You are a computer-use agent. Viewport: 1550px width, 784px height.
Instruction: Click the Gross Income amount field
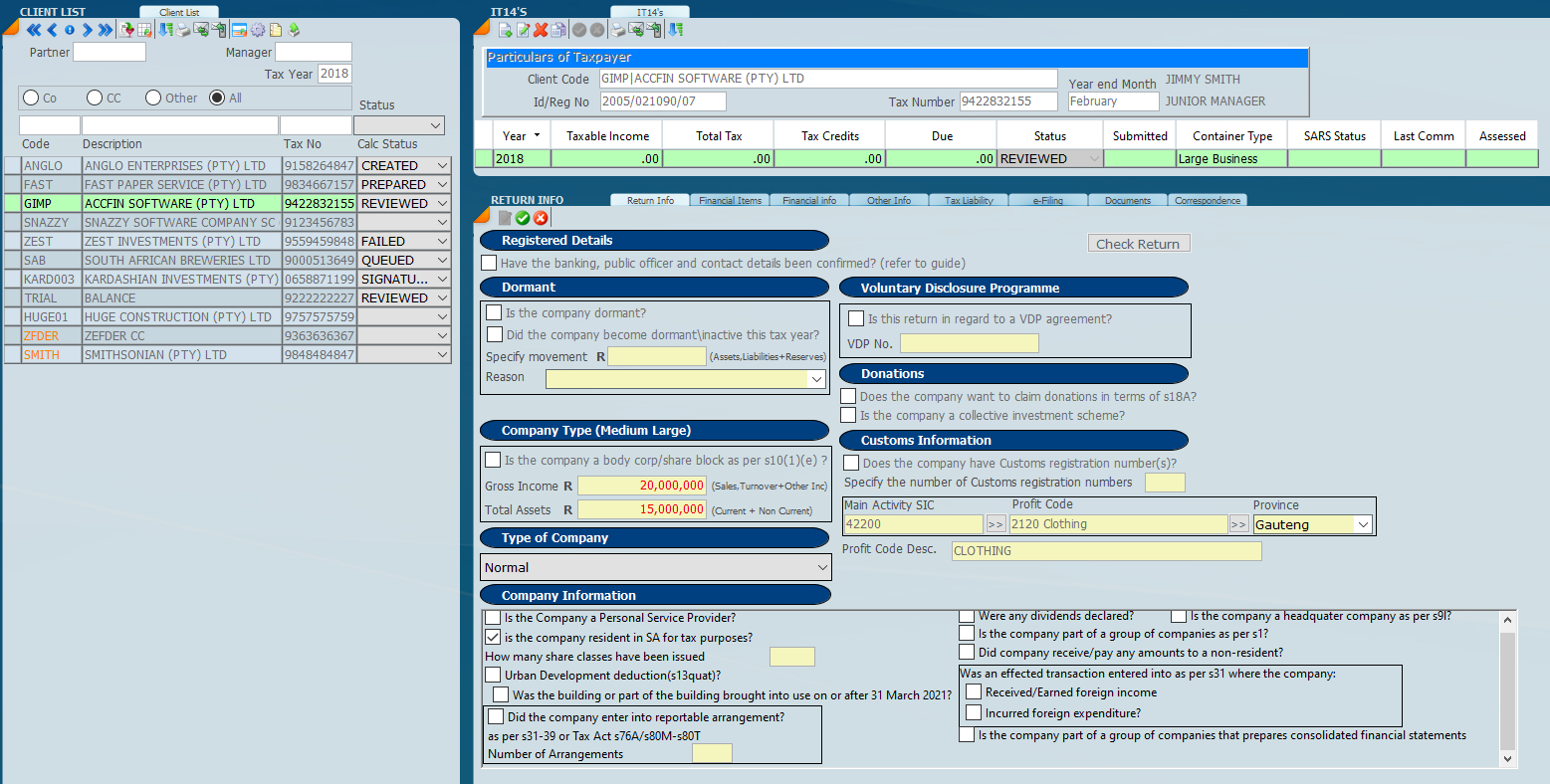point(642,486)
